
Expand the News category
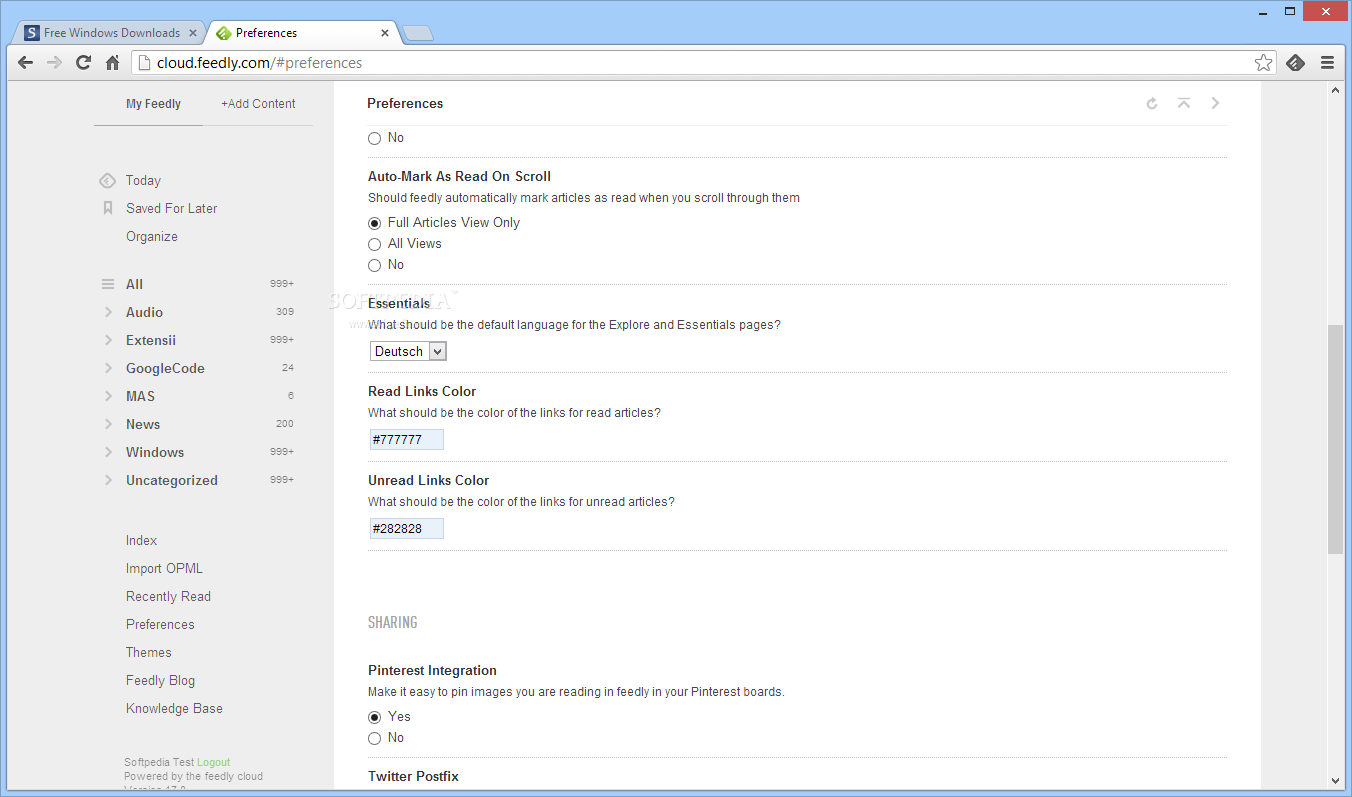tap(108, 424)
